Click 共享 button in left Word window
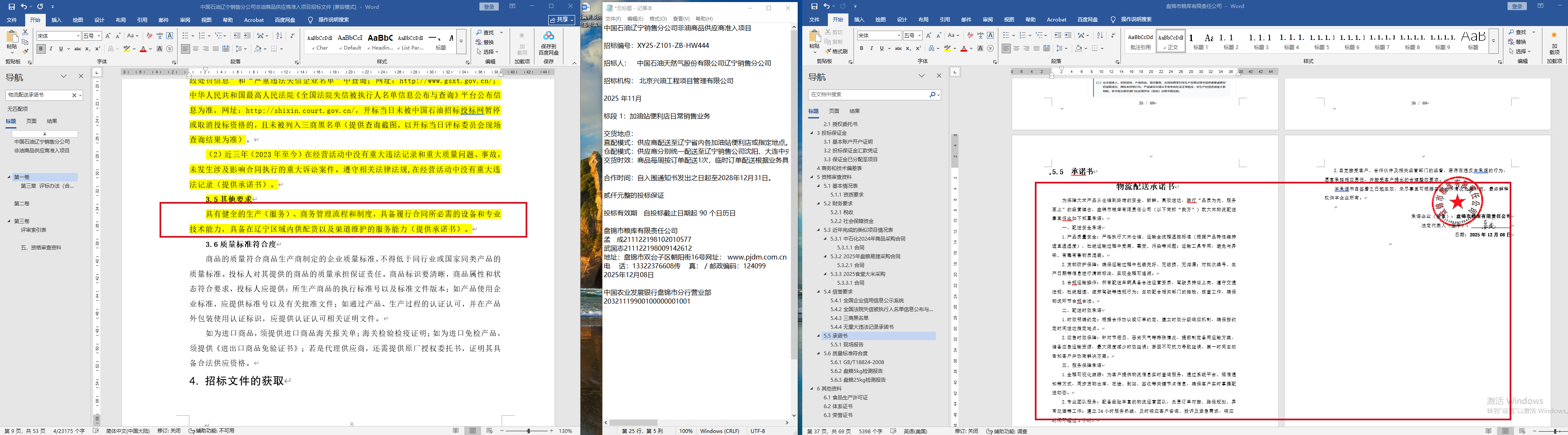The width and height of the screenshot is (1568, 435). tap(562, 20)
